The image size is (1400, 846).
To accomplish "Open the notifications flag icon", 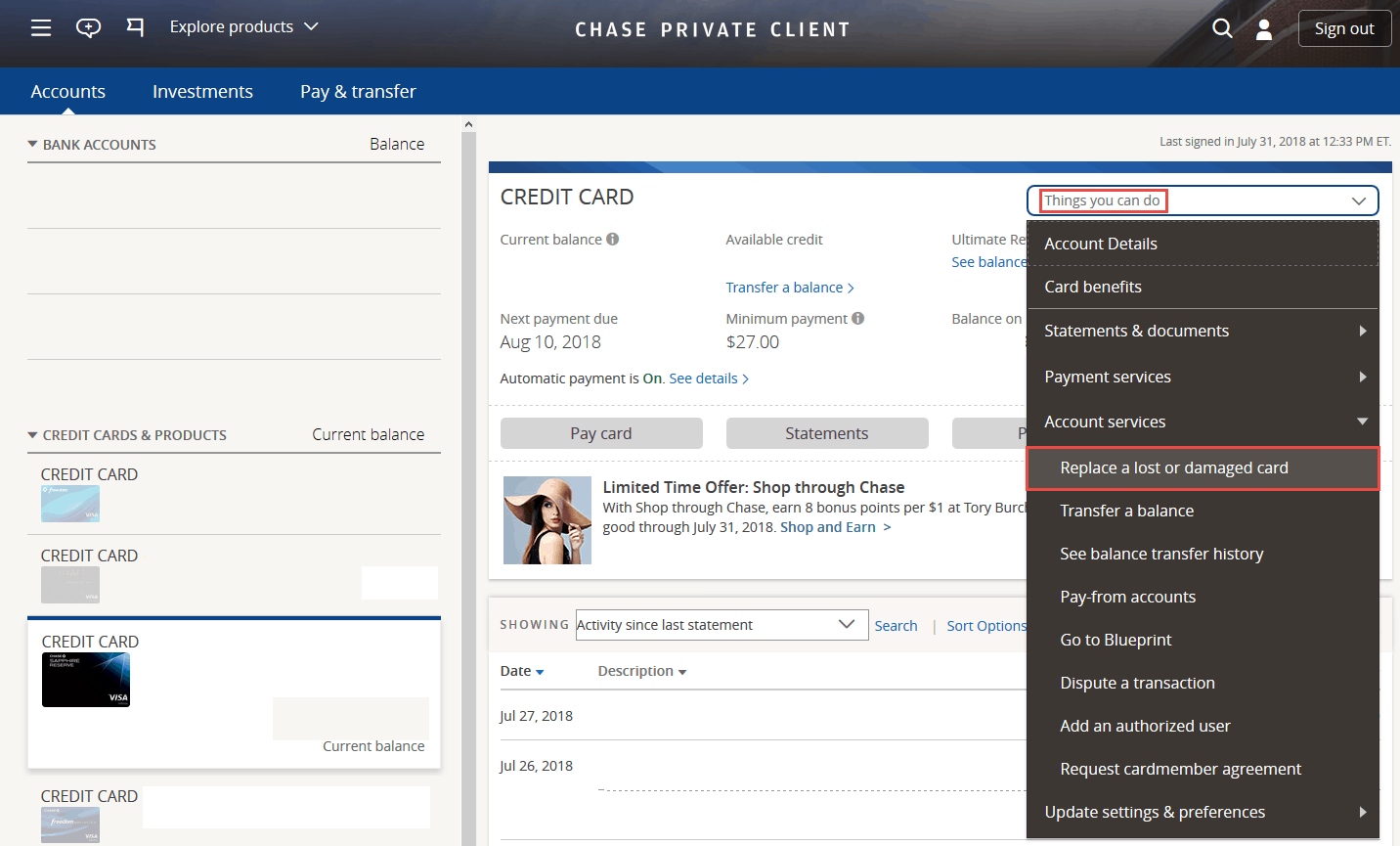I will tap(135, 26).
